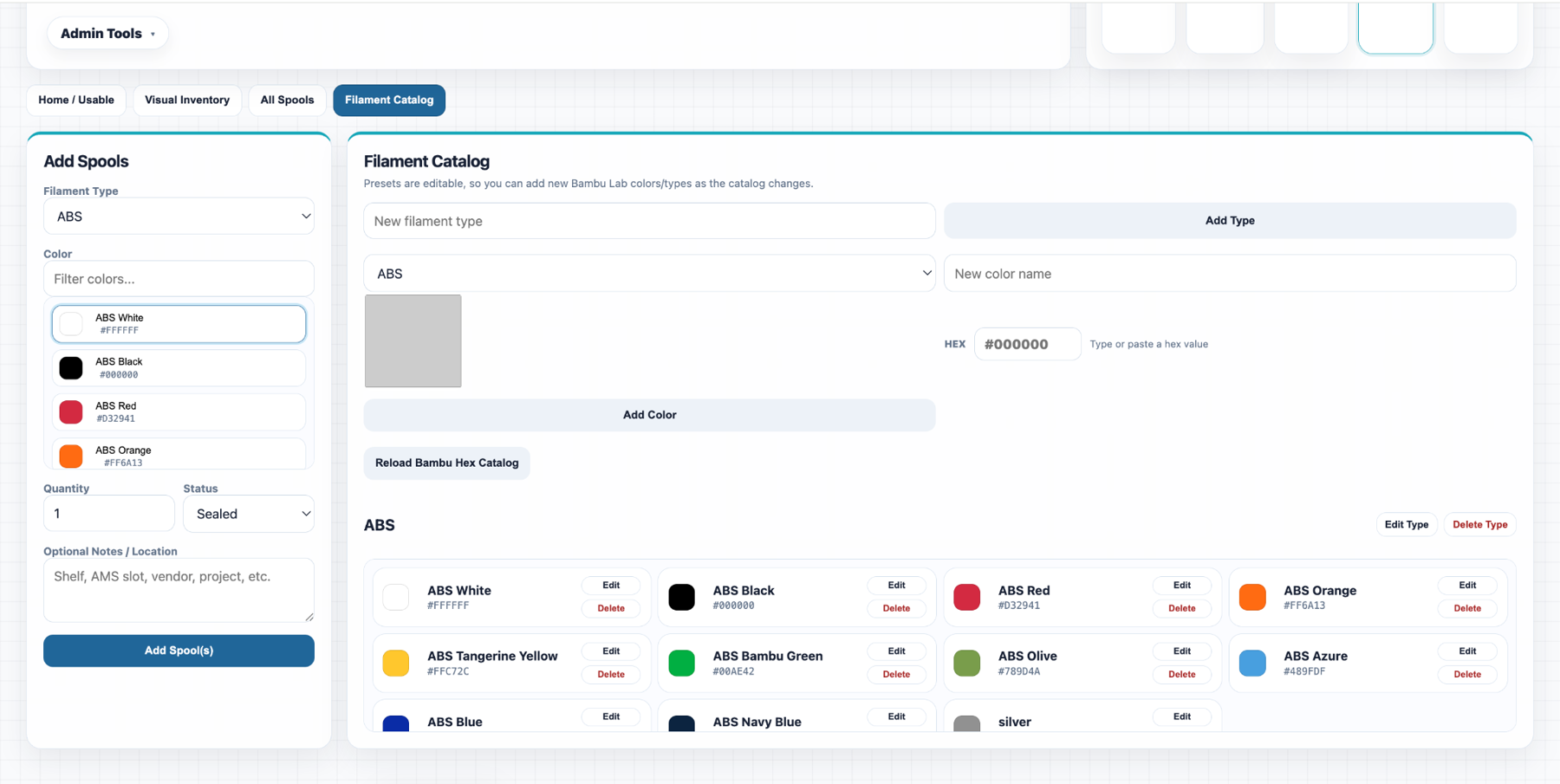Screen dimensions: 1560x784
Task: Open the Admin Tools dropdown
Action: tap(107, 34)
